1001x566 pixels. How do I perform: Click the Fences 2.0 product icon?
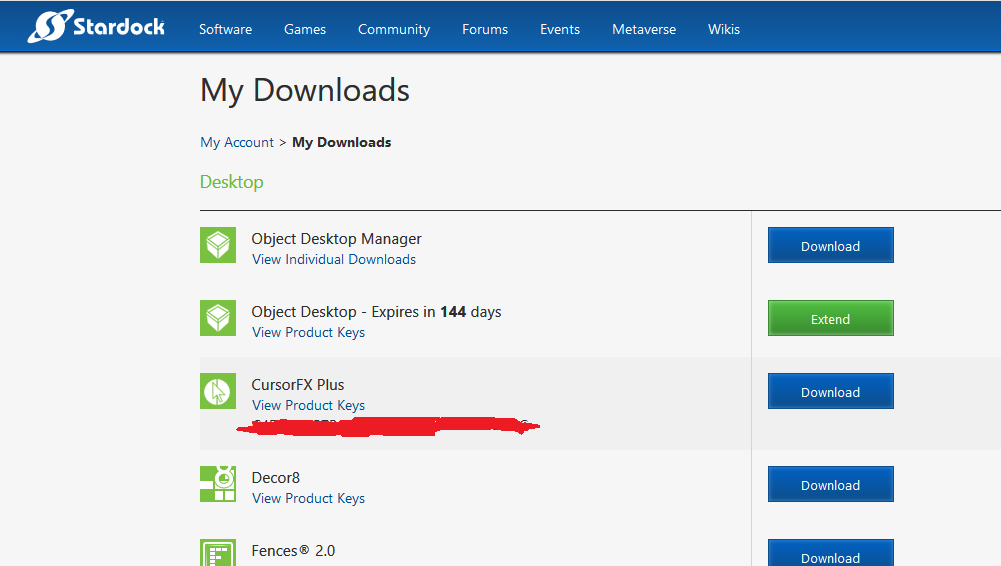(x=218, y=553)
